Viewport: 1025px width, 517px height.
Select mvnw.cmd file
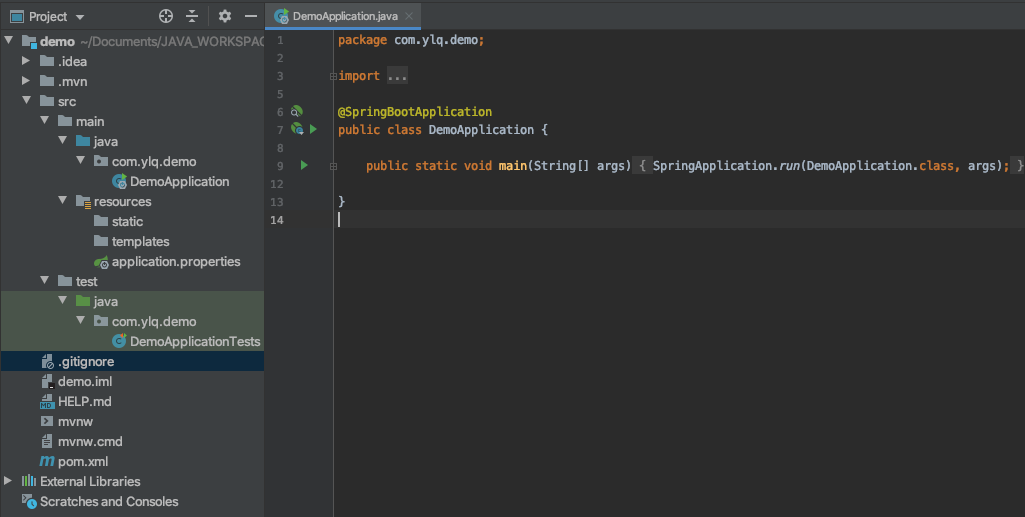(x=90, y=441)
